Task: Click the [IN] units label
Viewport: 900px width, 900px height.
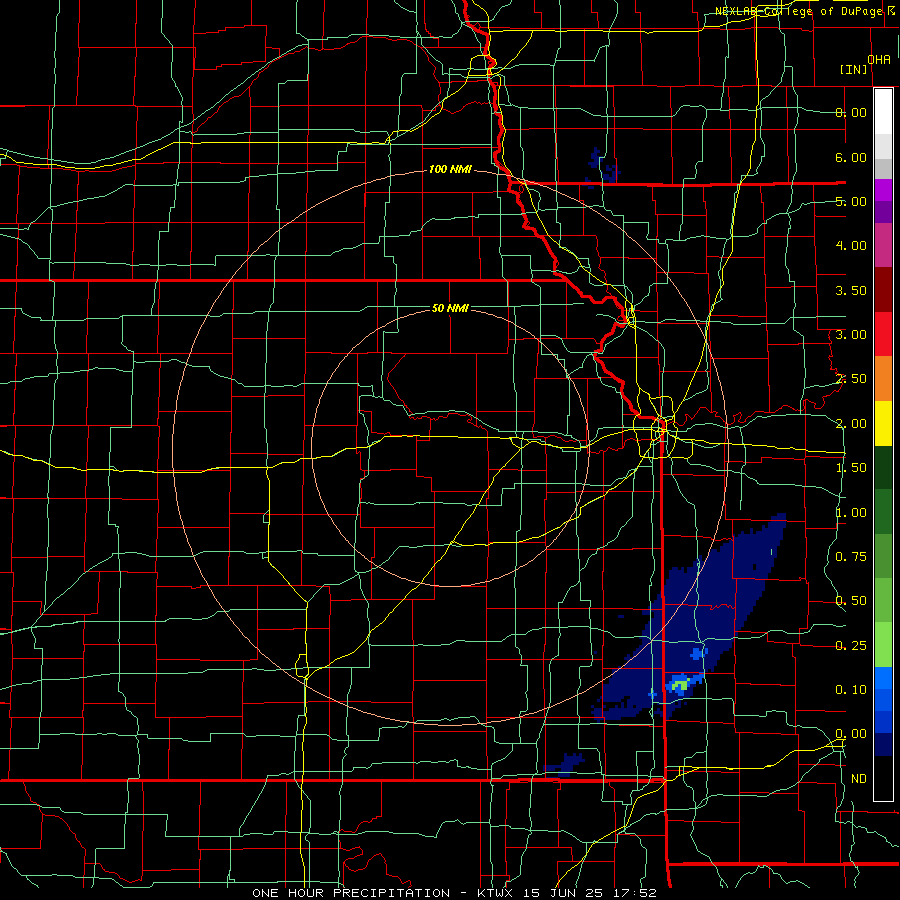Action: click(x=854, y=69)
